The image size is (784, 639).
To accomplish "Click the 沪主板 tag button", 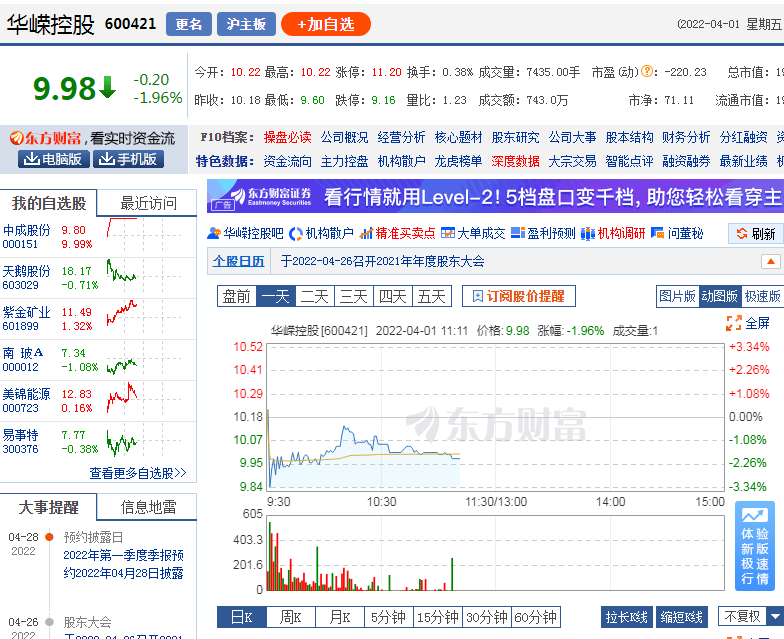I will (x=246, y=24).
